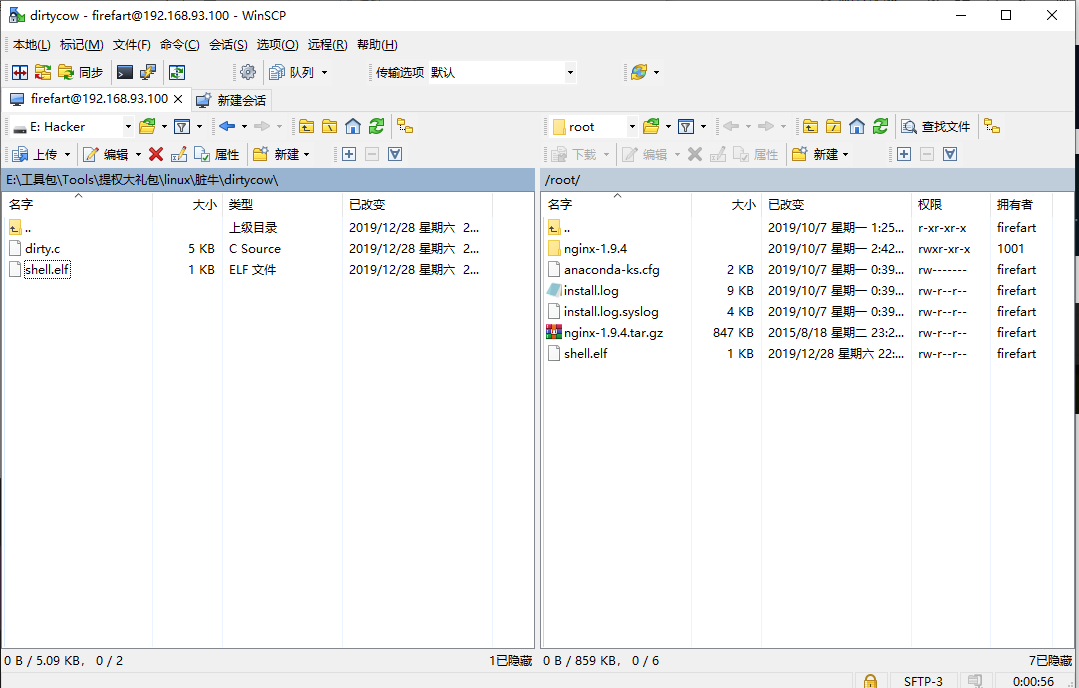Click the local panel 新建 button
This screenshot has width=1079, height=688.
tap(281, 155)
